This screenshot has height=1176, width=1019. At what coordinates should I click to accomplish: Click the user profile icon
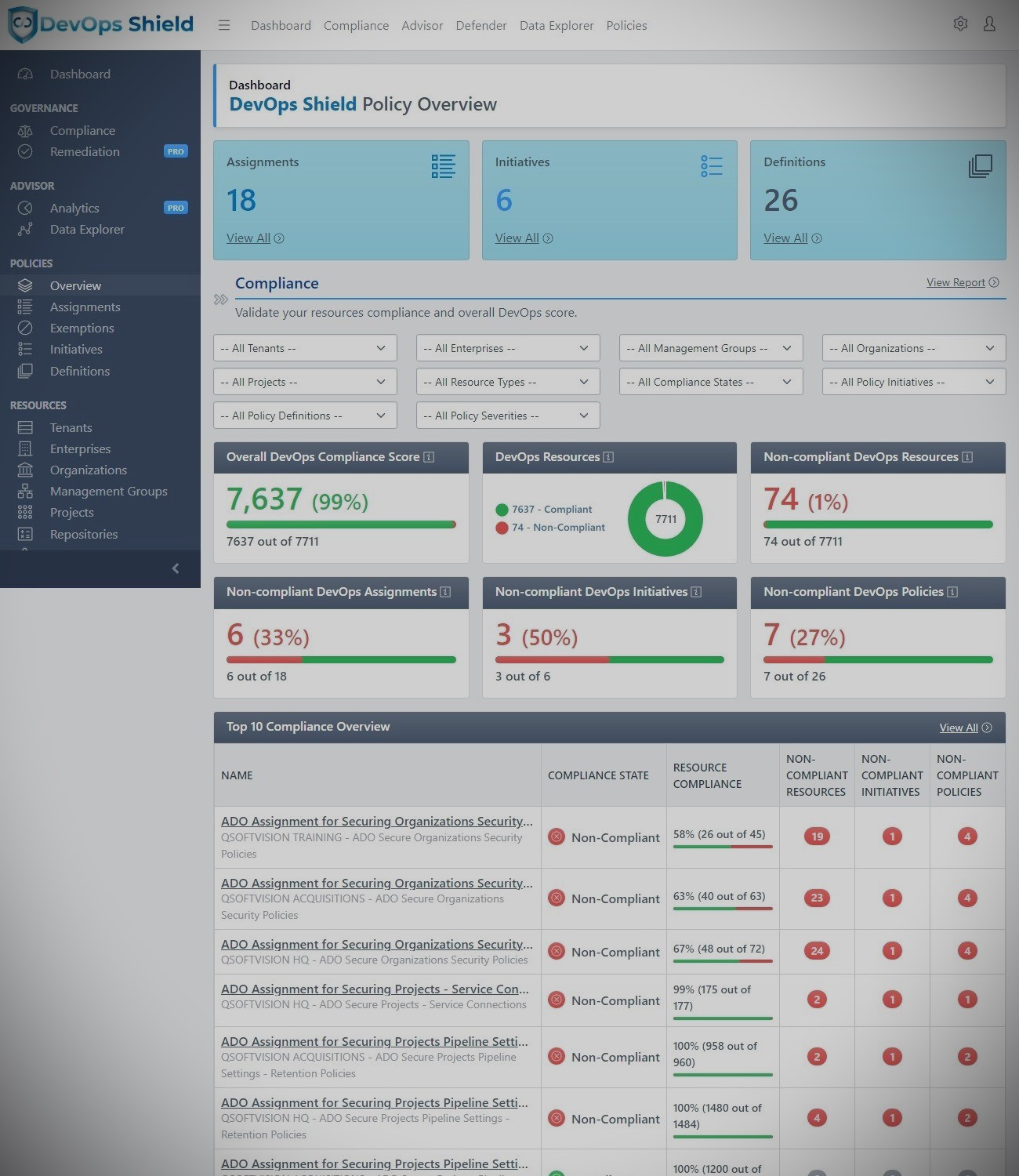point(989,24)
